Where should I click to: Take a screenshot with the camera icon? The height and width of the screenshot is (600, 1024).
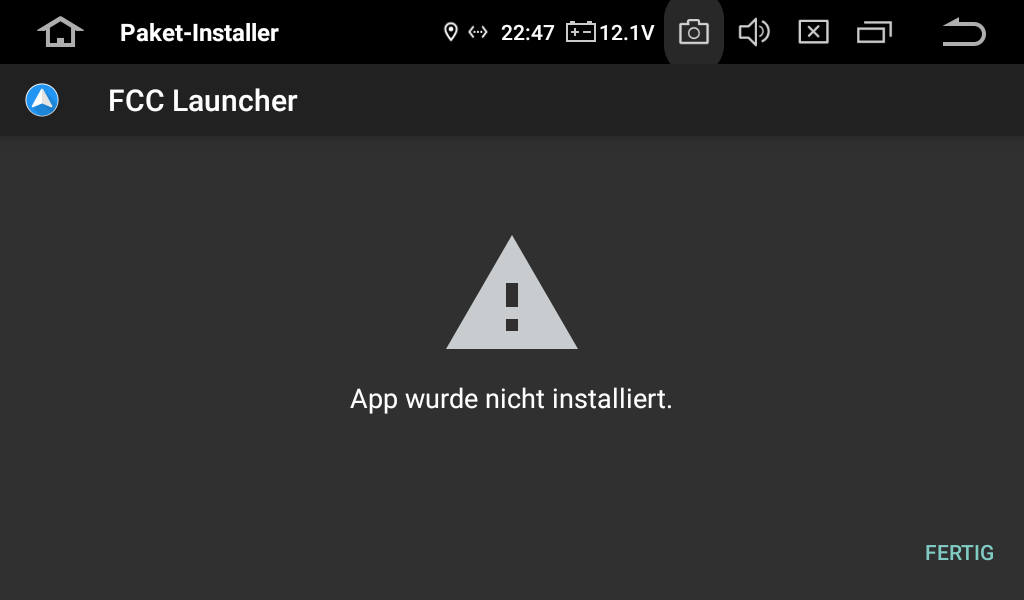tap(694, 32)
